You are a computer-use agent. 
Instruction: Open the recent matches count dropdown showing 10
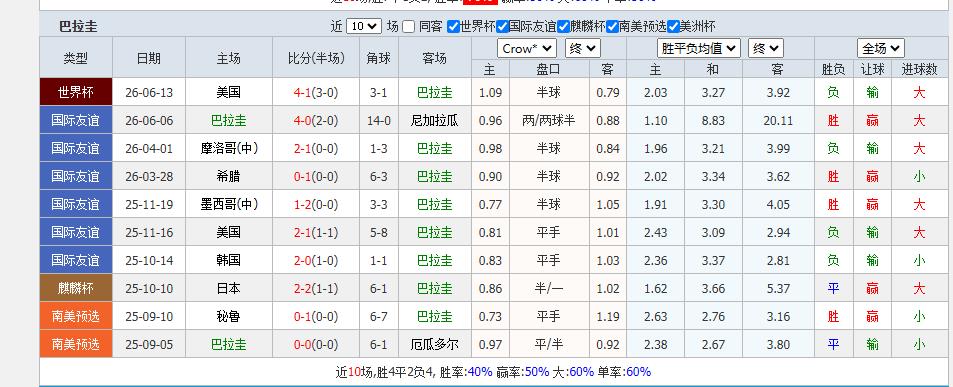pyautogui.click(x=364, y=27)
